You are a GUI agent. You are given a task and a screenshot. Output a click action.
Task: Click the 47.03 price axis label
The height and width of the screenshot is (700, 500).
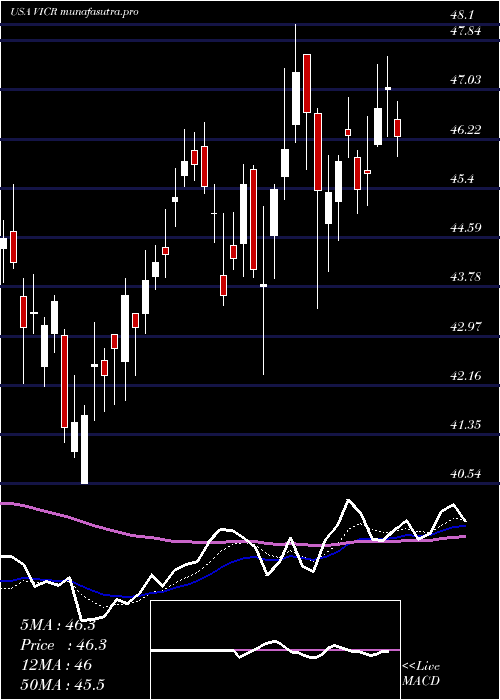coord(466,80)
